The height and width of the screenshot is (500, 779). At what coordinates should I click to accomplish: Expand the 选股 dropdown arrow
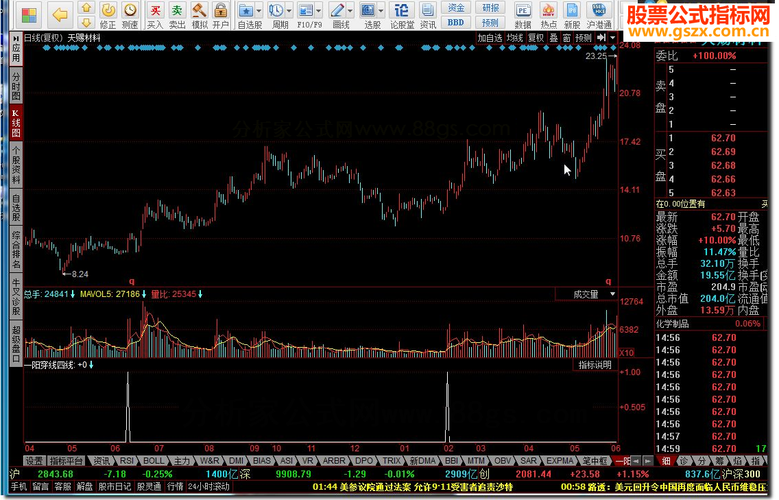coord(381,11)
